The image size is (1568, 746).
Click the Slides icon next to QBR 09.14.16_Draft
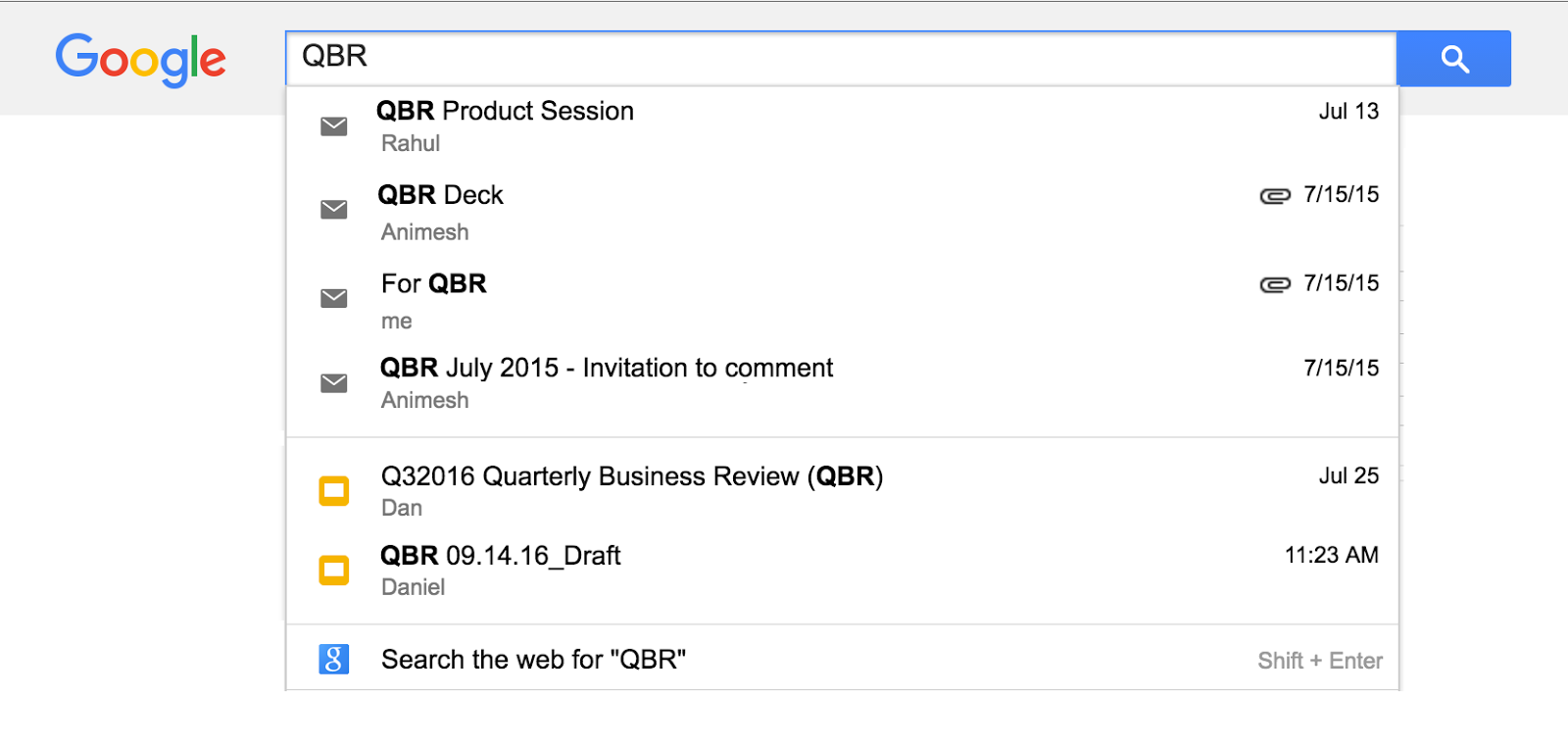point(334,570)
